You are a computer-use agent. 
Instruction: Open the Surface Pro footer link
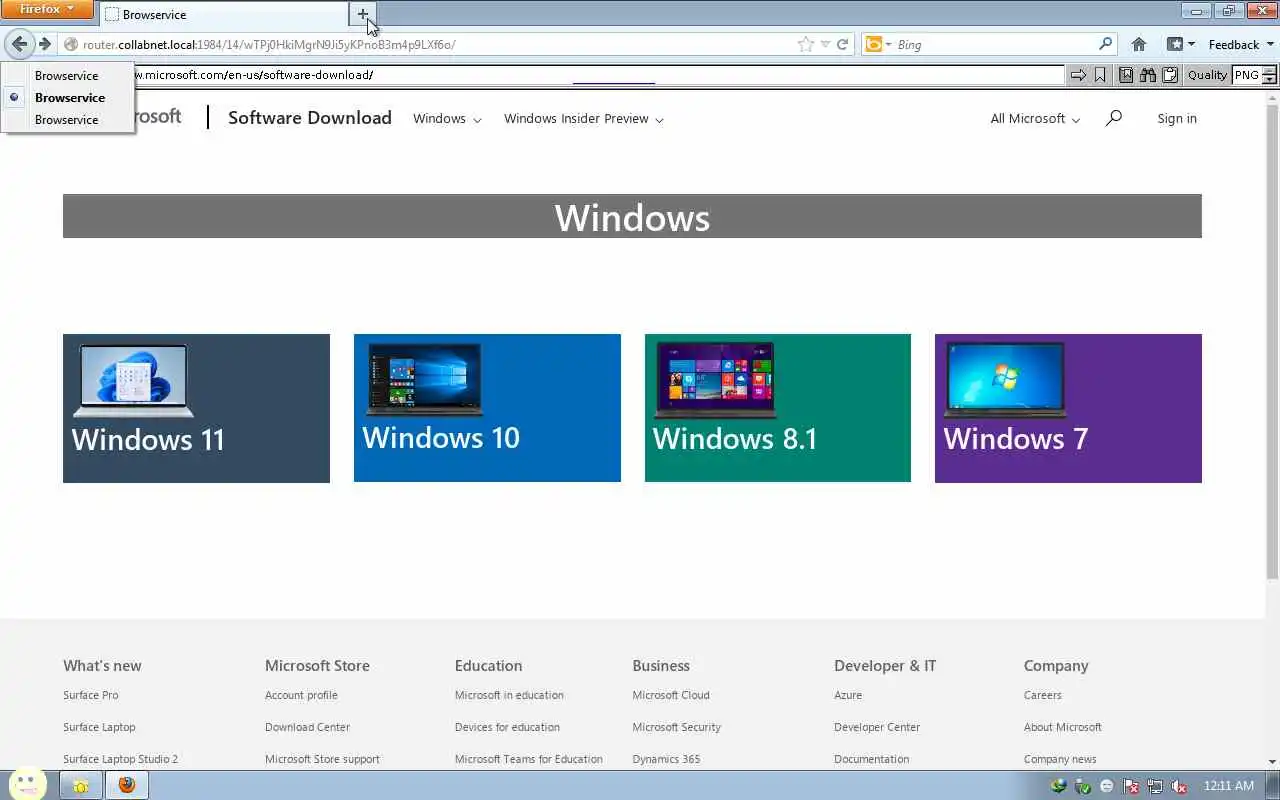(x=90, y=695)
